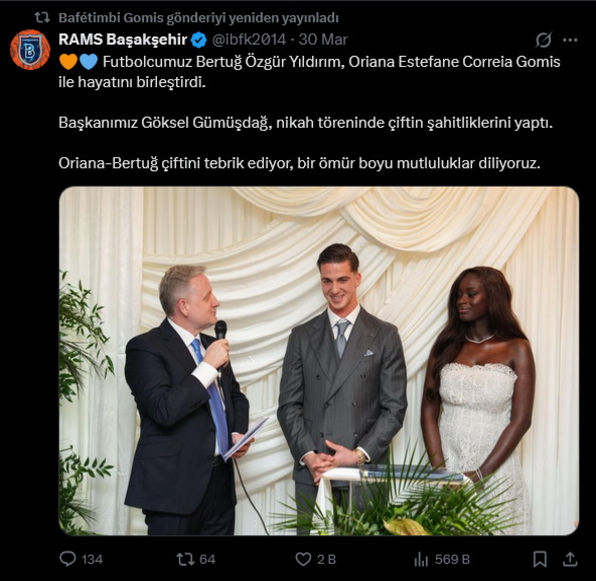
Task: Repost the tweet with retweet icon
Action: (185, 559)
